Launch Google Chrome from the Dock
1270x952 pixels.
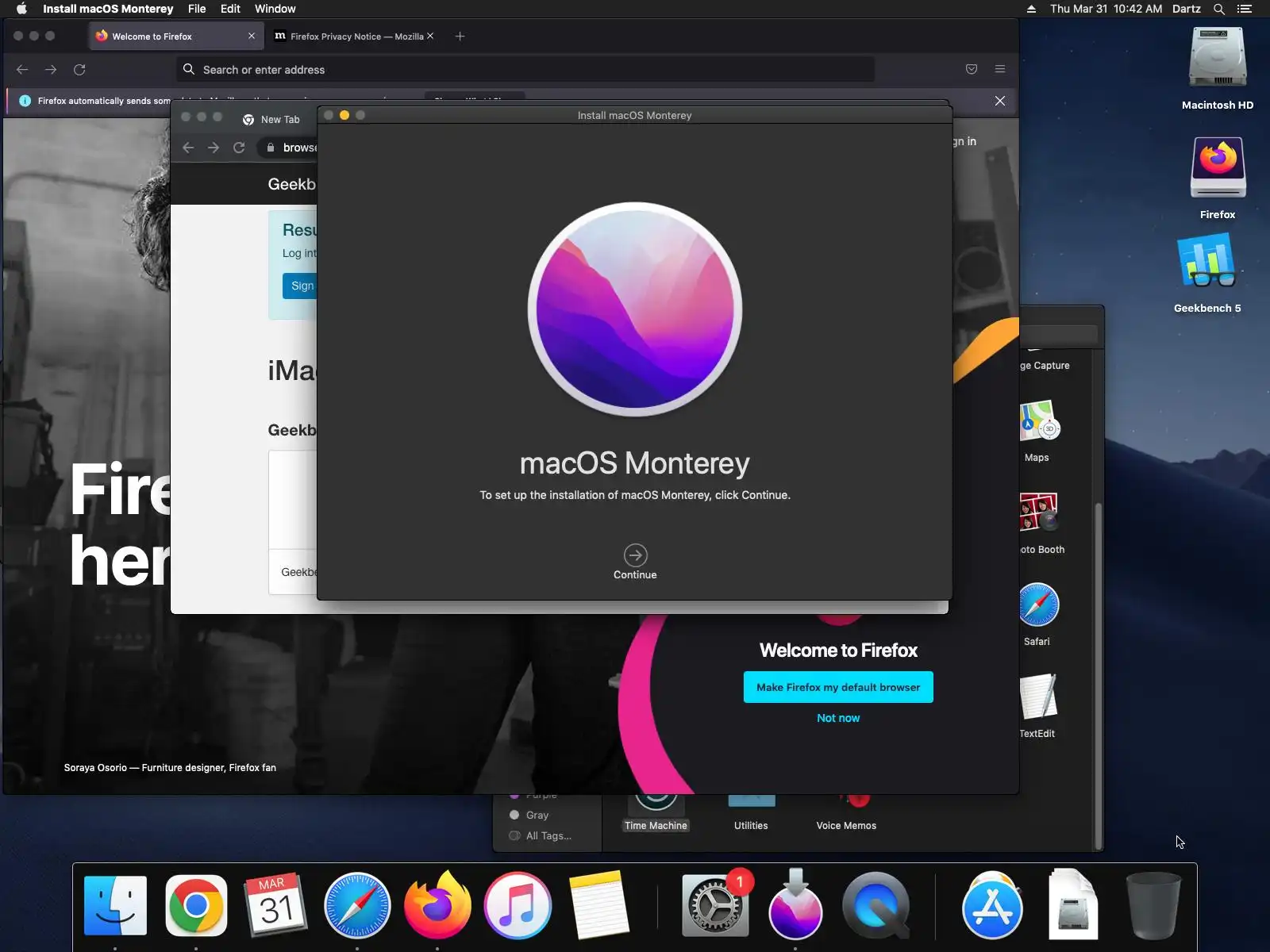(x=196, y=906)
